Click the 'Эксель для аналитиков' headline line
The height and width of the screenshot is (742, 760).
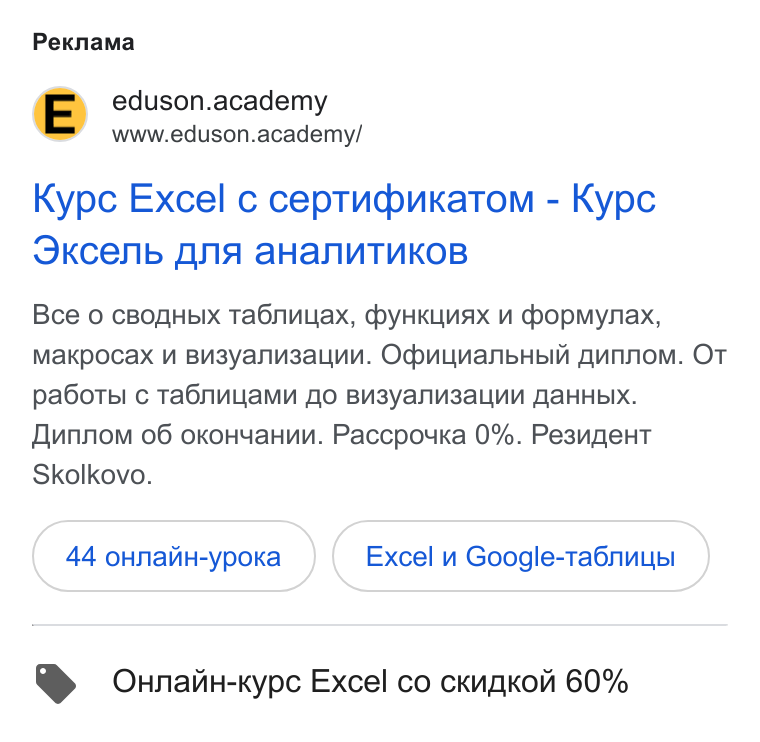click(250, 251)
